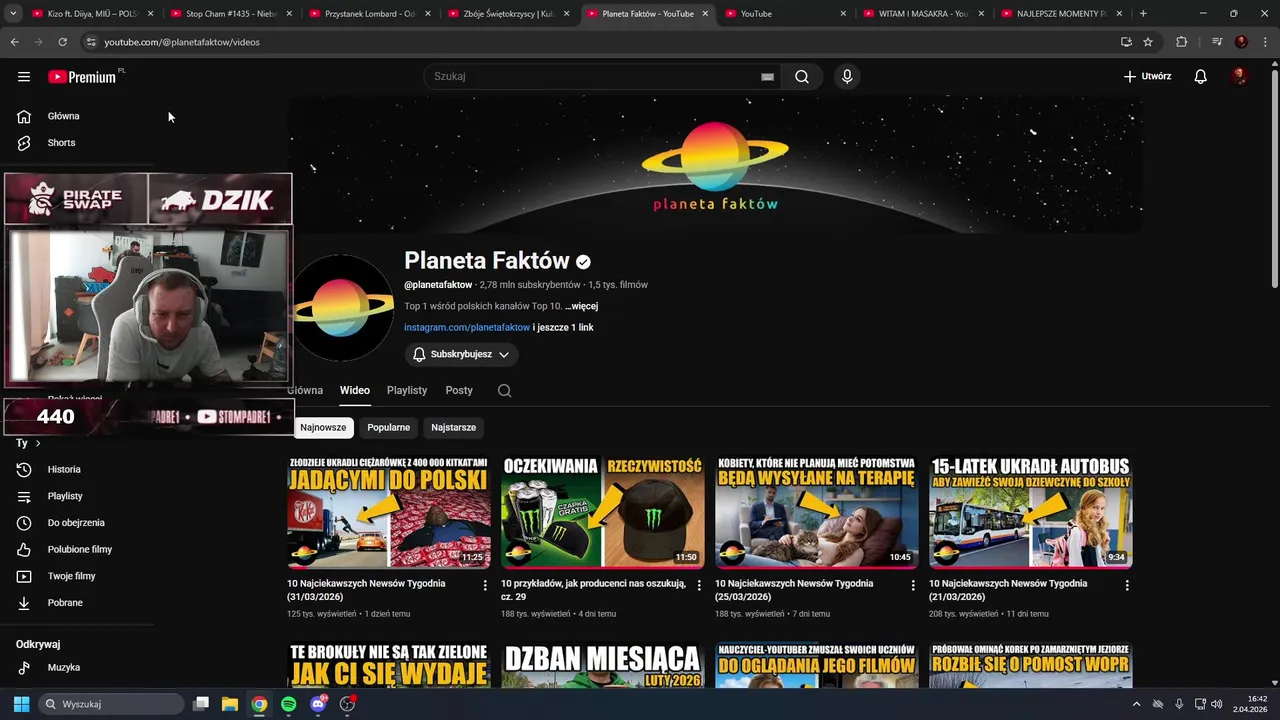Open the notifications bell
This screenshot has width=1280, height=720.
pyautogui.click(x=1201, y=76)
